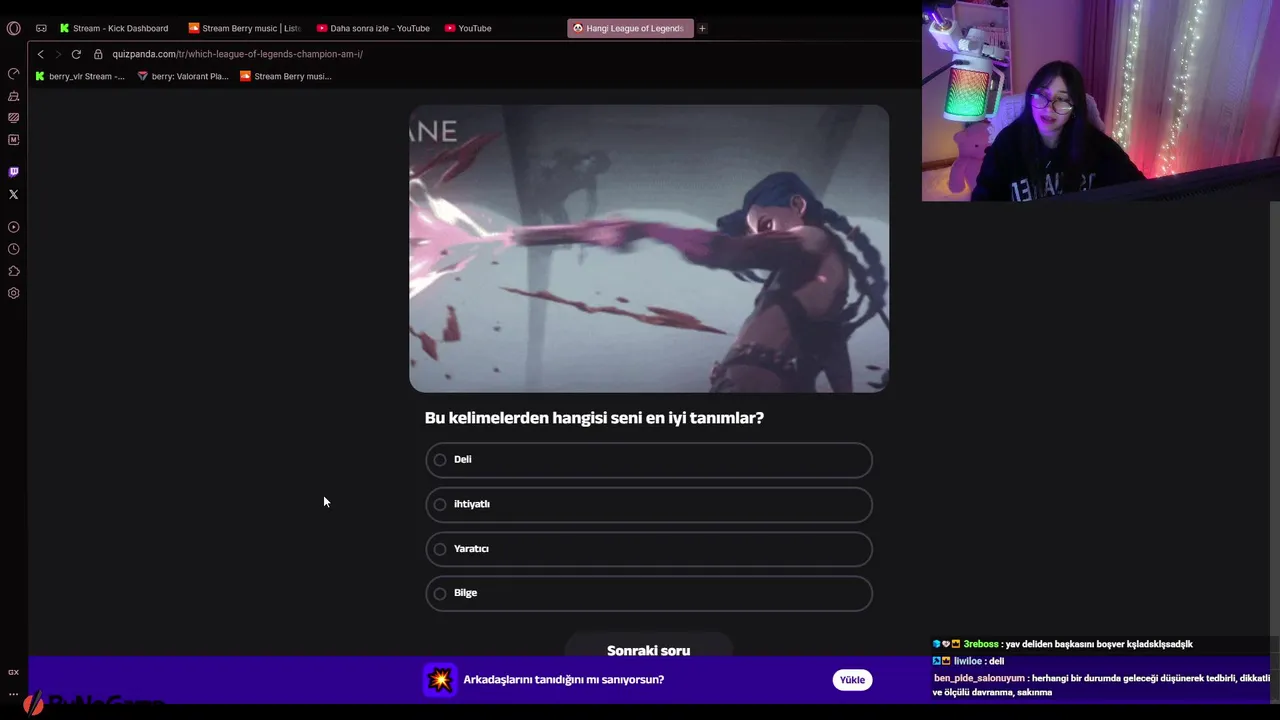Switch to Stream - Kick Dashboard tab
Viewport: 1280px width, 720px height.
(114, 28)
